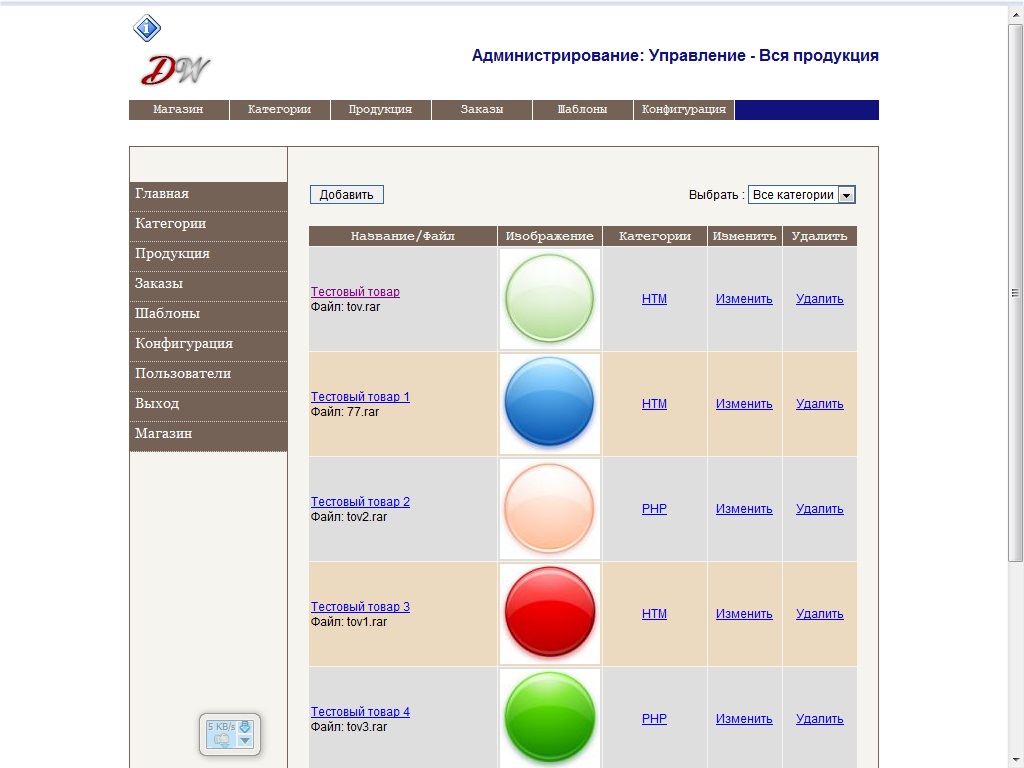1024x768 pixels.
Task: Open 'Шаблоны' in the top navigation bar
Action: click(582, 110)
